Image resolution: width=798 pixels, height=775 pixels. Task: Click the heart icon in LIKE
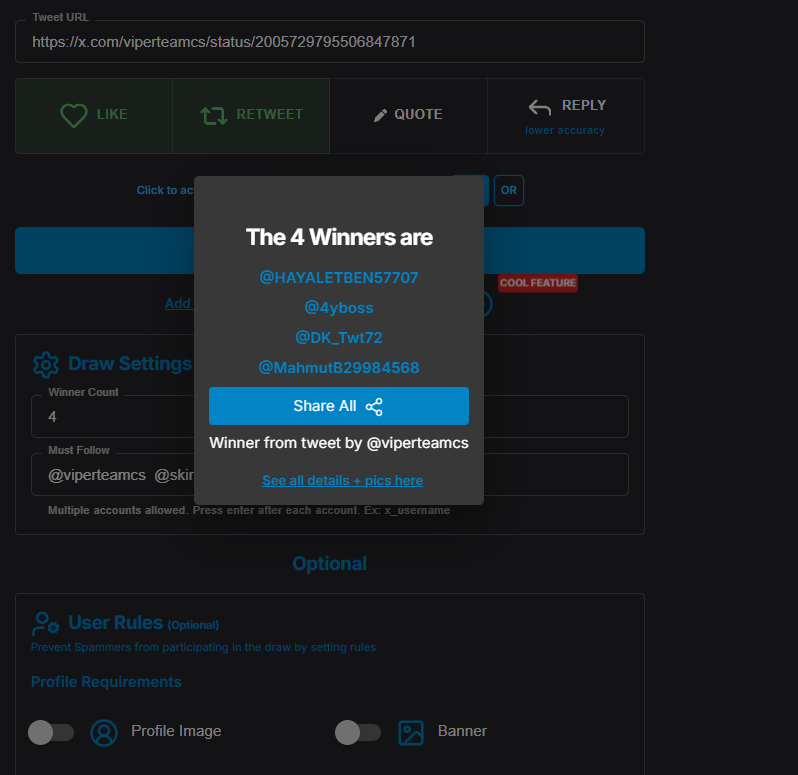[x=74, y=115]
